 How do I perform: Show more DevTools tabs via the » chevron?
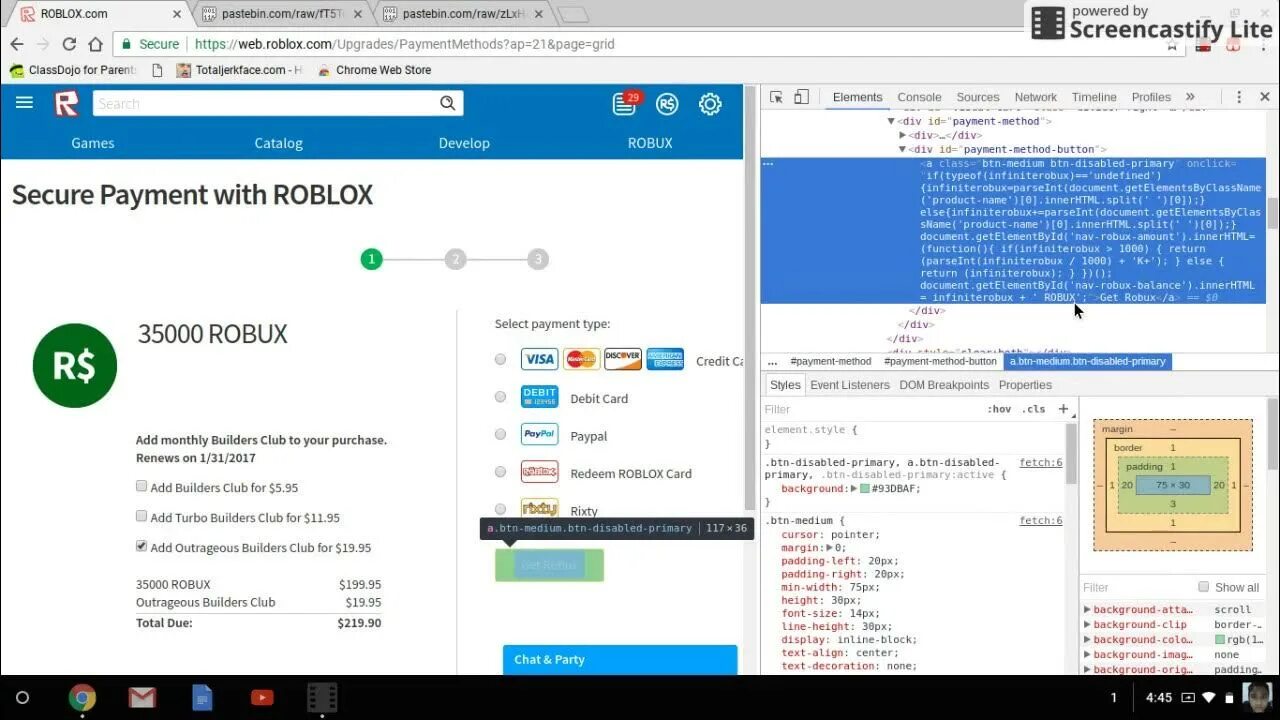(1190, 97)
